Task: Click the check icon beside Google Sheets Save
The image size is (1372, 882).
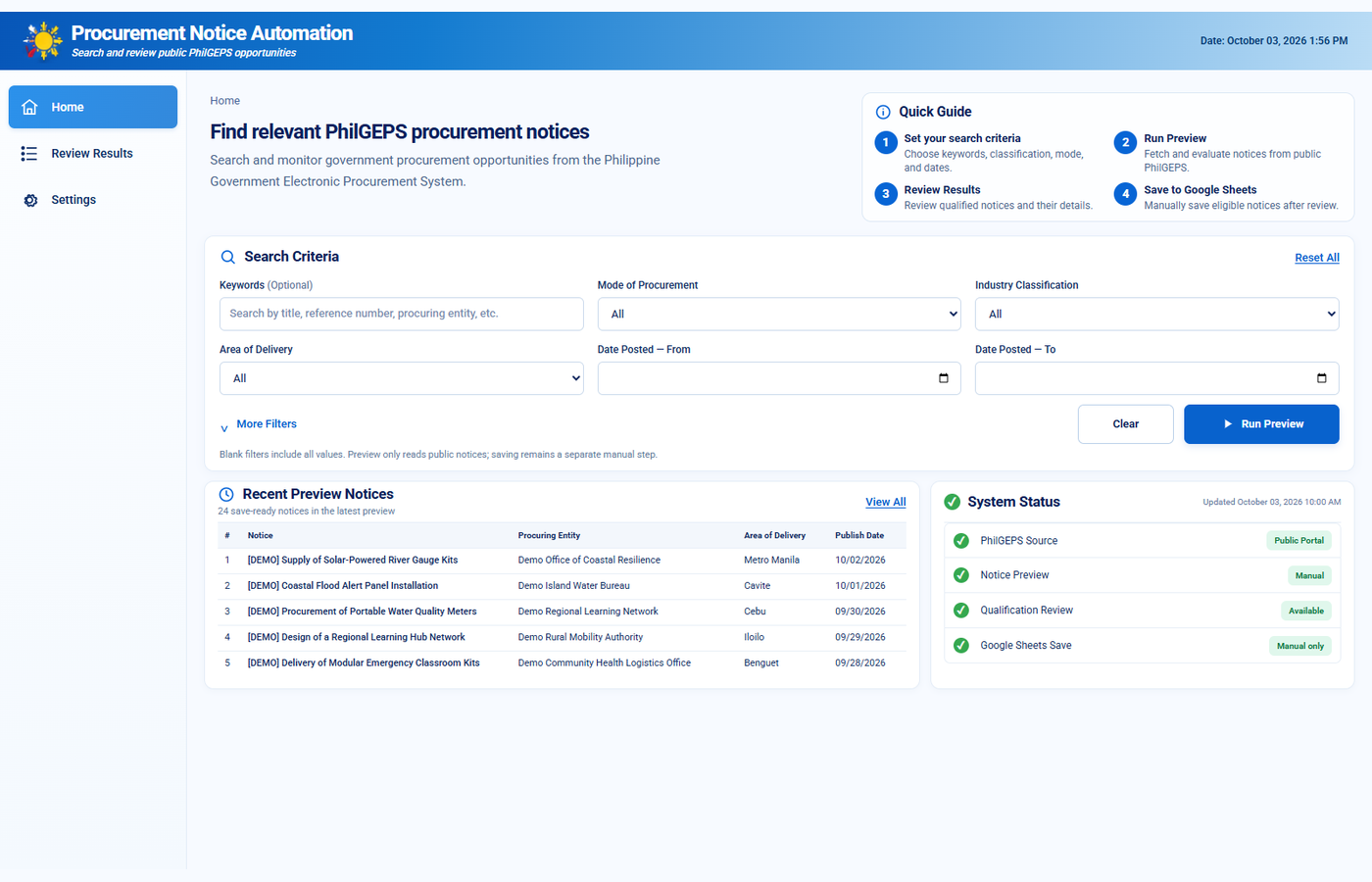Action: point(961,646)
